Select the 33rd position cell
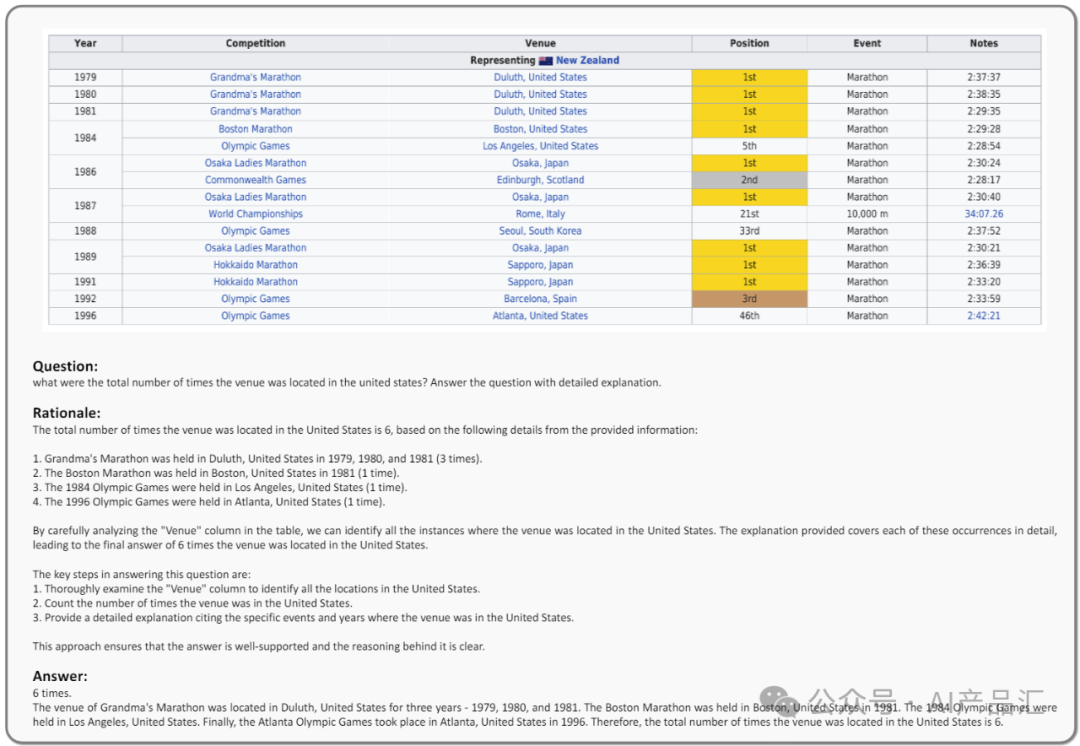This screenshot has width=1080, height=746. [749, 231]
